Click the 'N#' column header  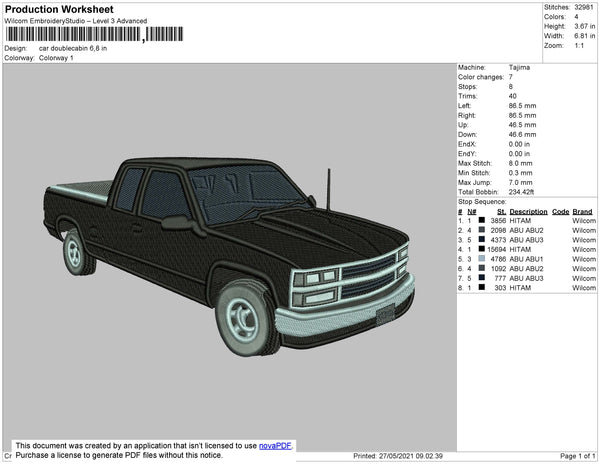pyautogui.click(x=472, y=212)
